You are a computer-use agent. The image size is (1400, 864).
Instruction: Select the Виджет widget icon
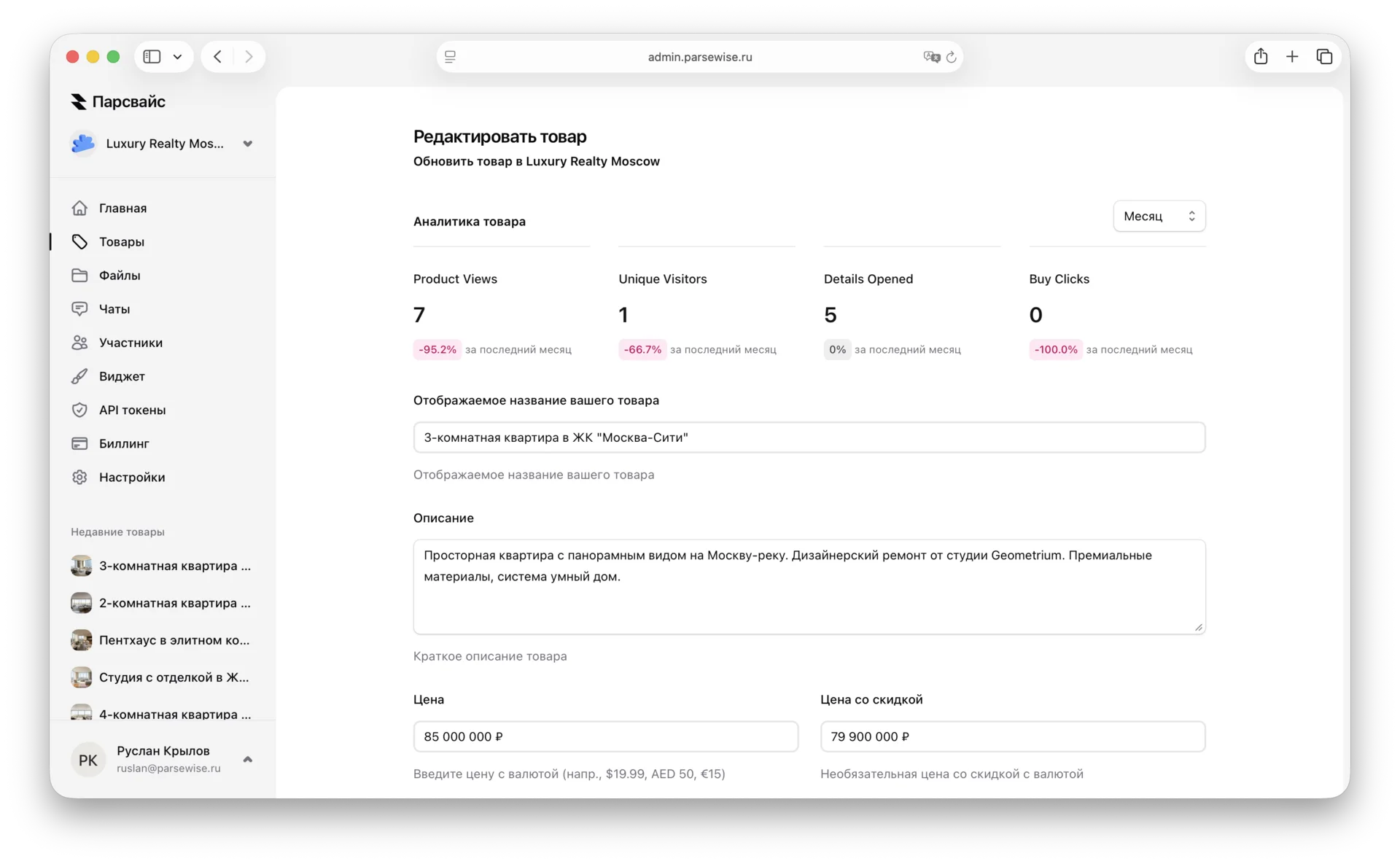80,376
